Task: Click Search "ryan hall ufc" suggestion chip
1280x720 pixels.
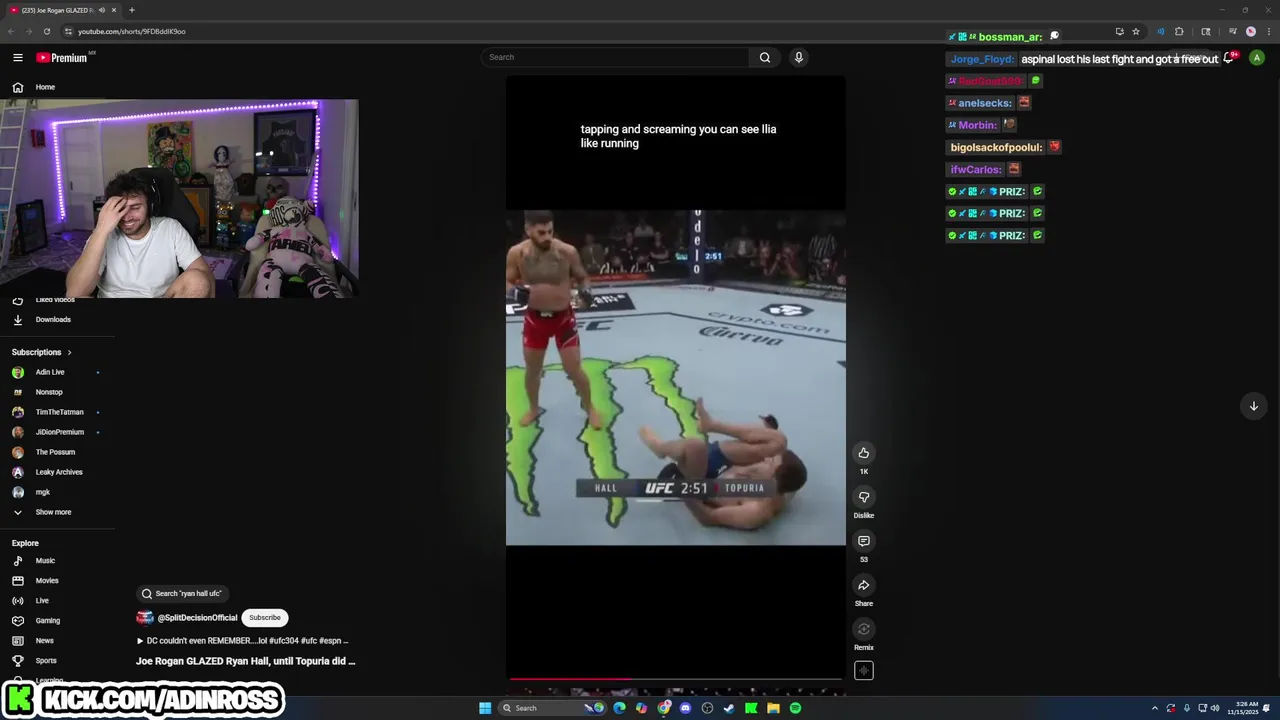Action: [181, 594]
